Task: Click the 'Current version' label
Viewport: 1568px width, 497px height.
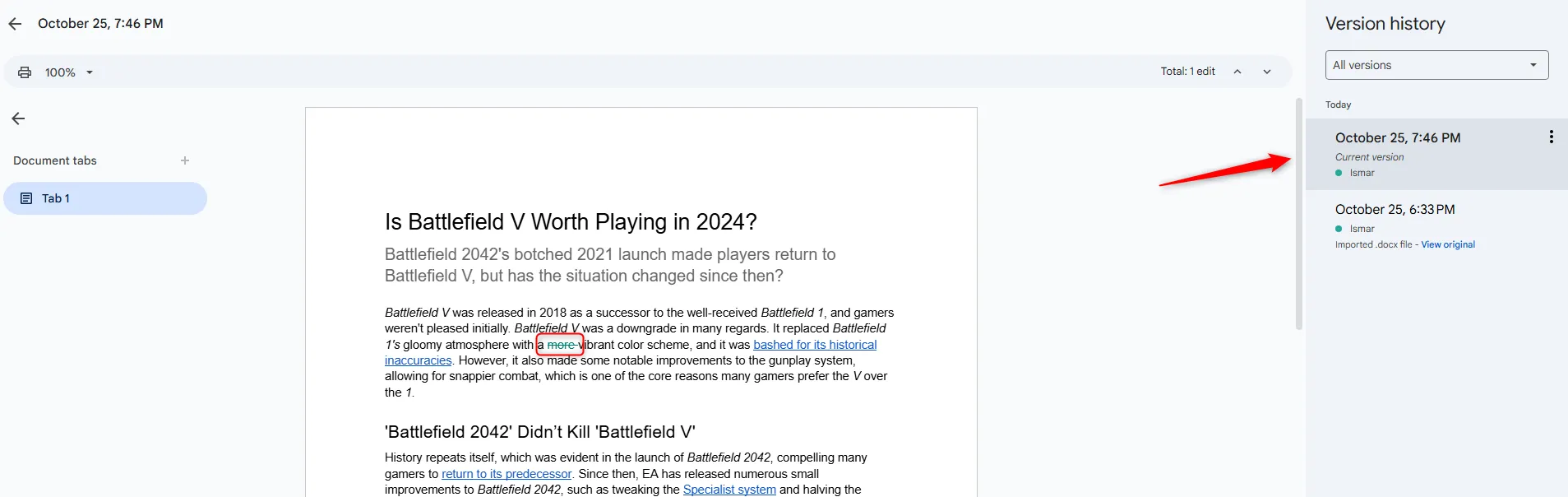Action: tap(1369, 157)
